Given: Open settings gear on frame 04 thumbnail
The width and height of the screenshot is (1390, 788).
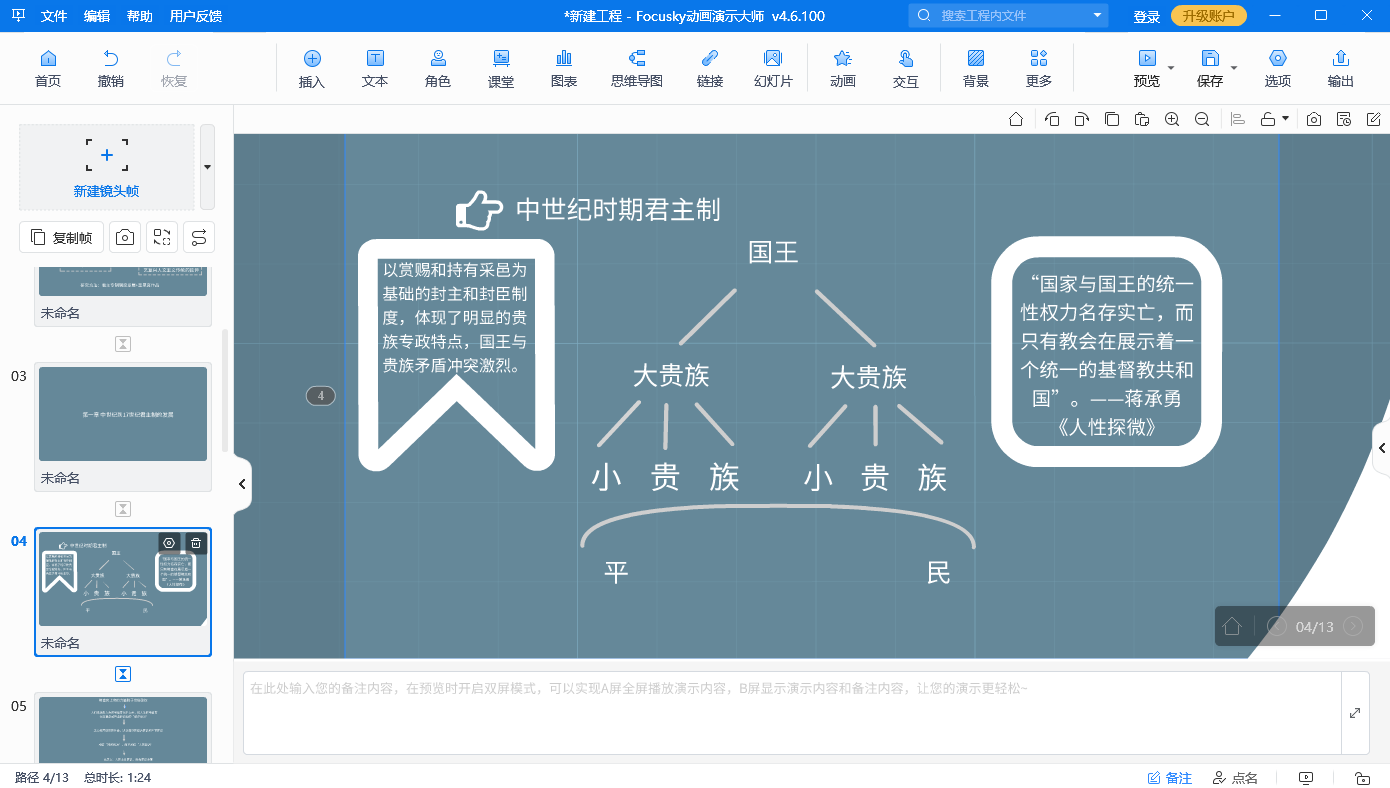Looking at the screenshot, I should (169, 543).
